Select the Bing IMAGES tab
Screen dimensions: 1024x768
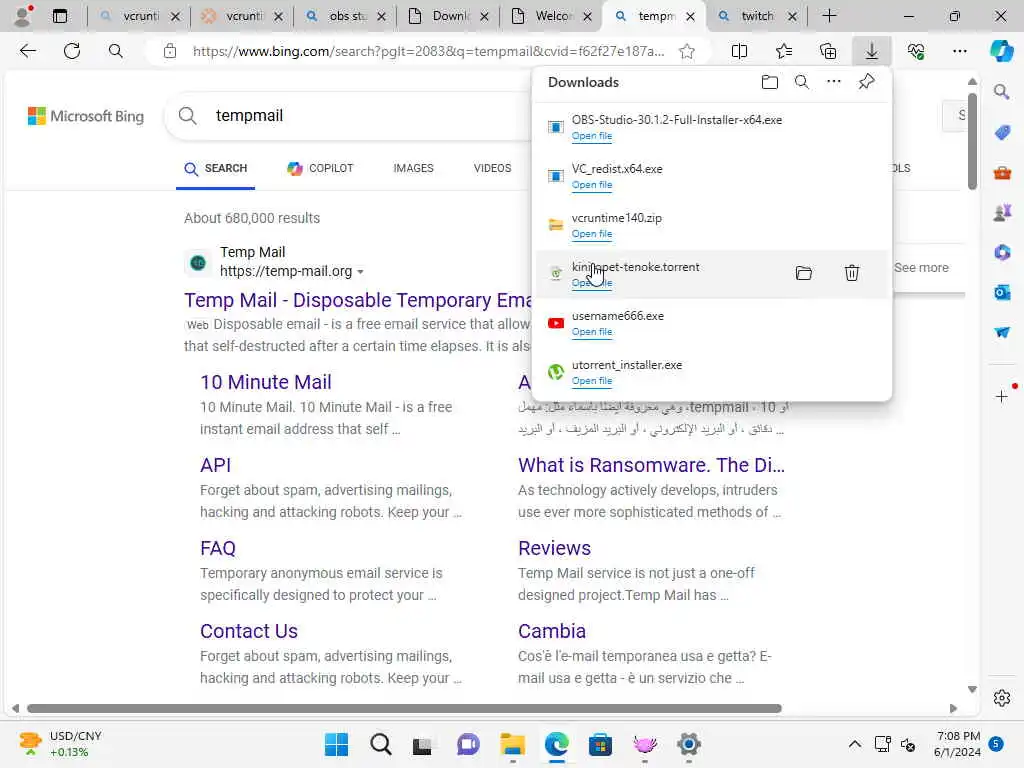[413, 168]
